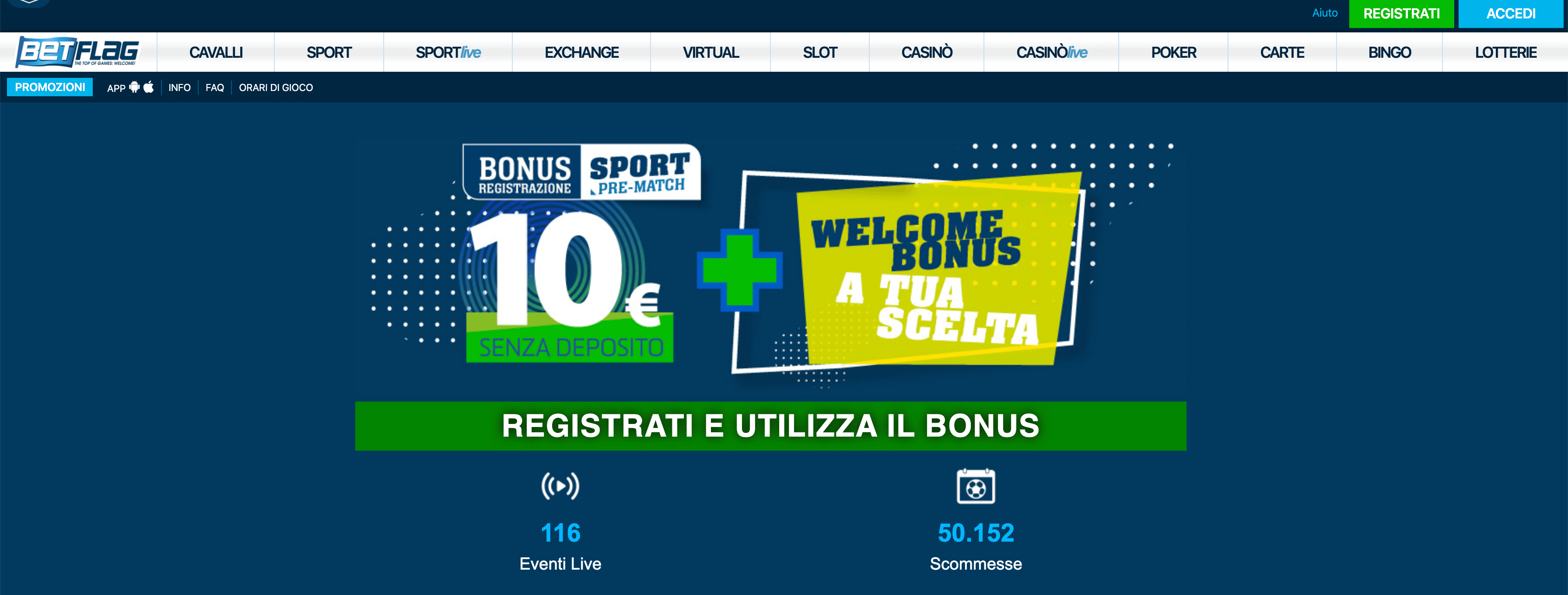Open the SPORTlive section
The image size is (1568, 595).
pyautogui.click(x=448, y=52)
